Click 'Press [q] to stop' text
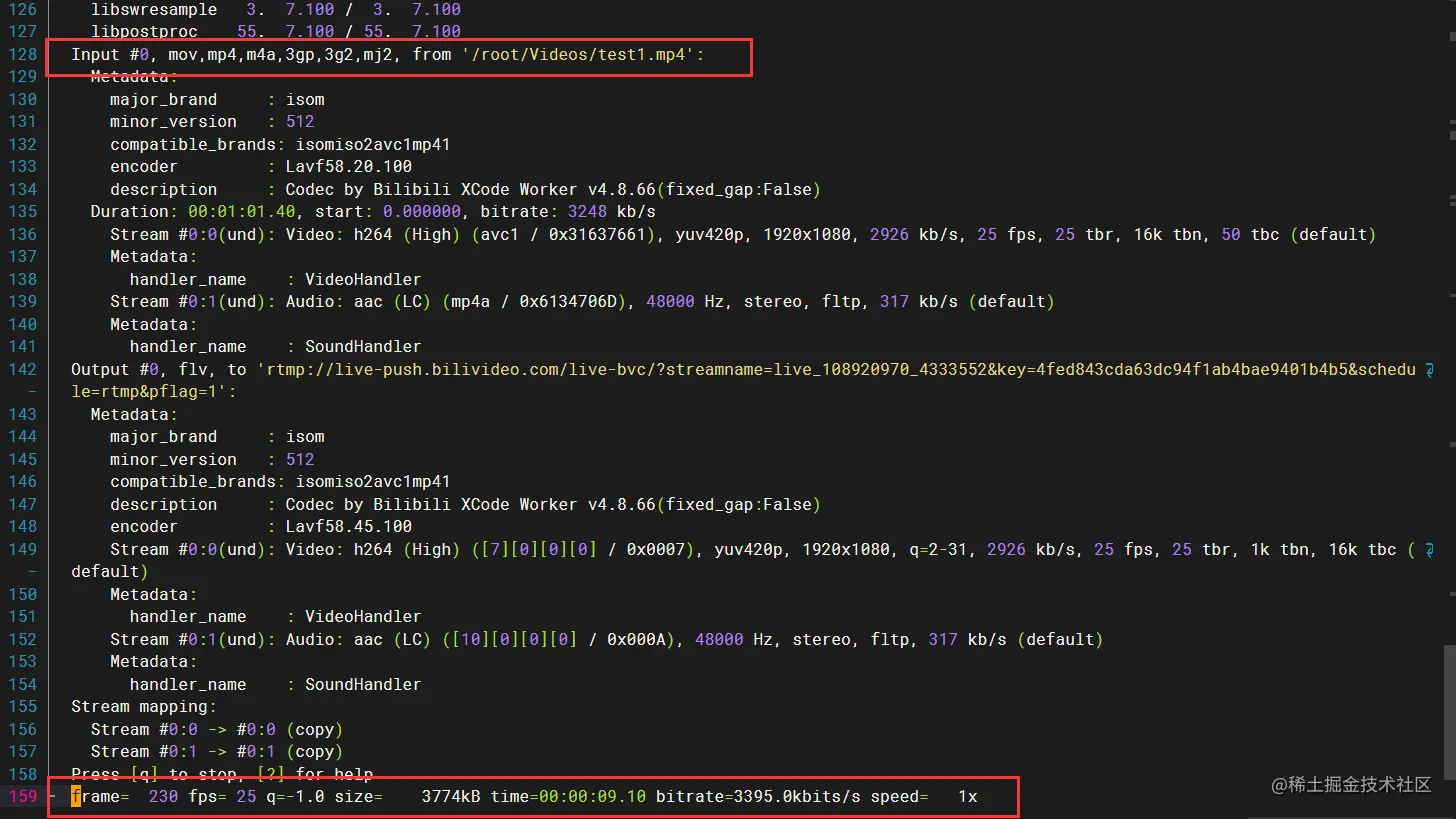 coord(159,774)
